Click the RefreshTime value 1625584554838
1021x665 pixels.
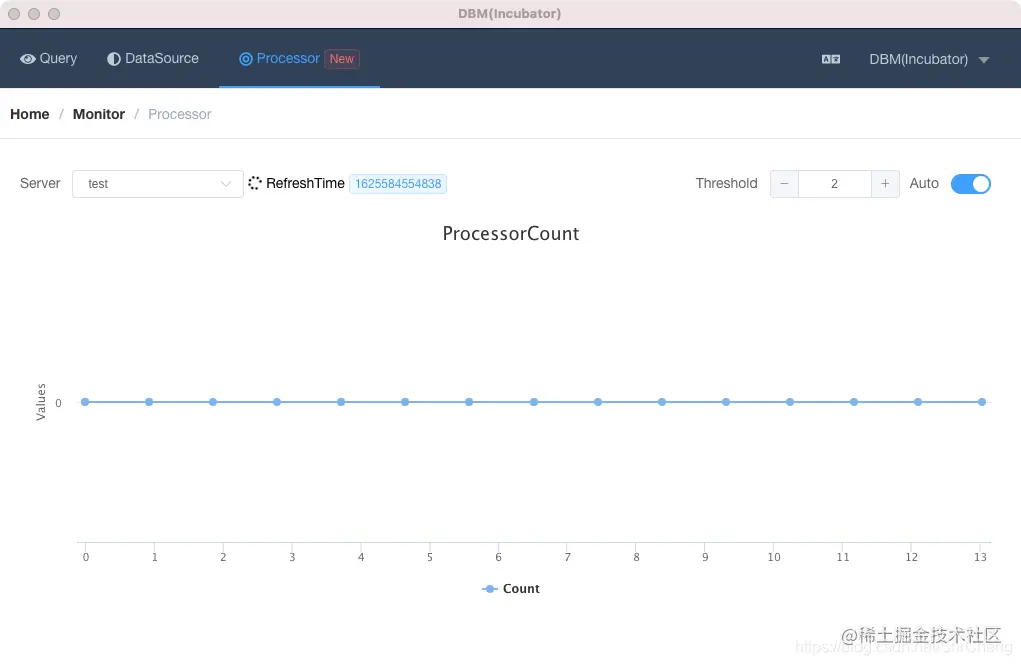click(398, 184)
